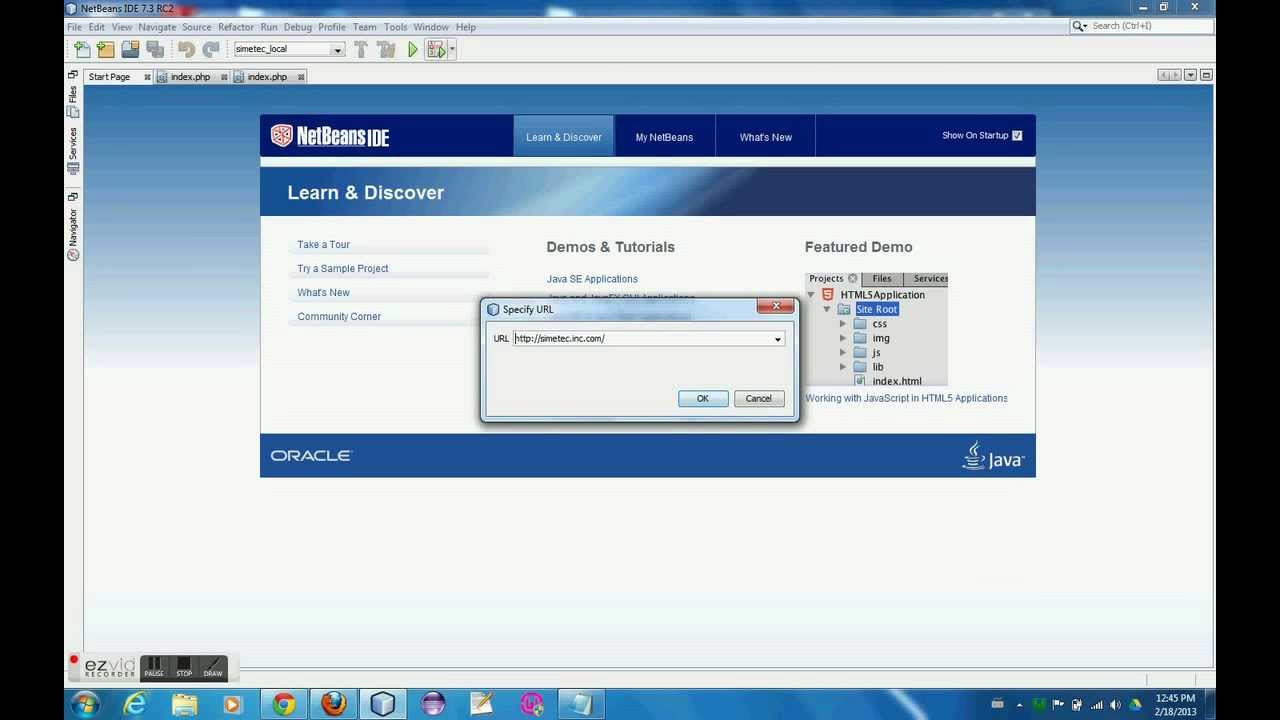
Task: Open the Community Corner link
Action: 339,316
